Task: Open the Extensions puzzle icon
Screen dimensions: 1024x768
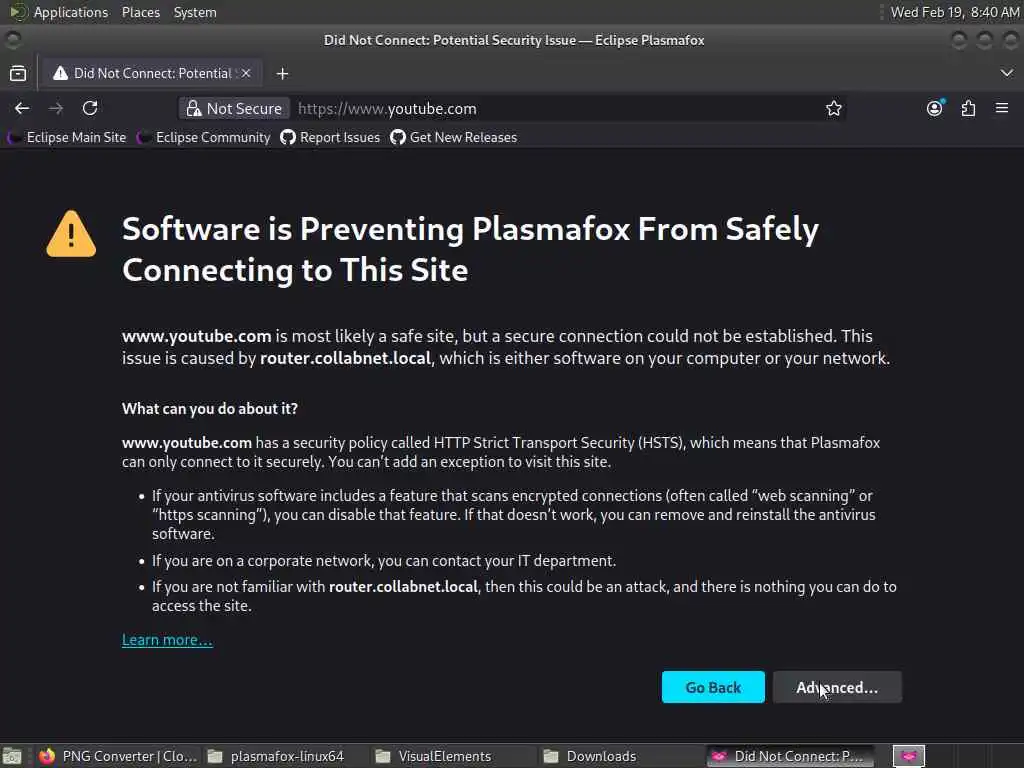Action: pyautogui.click(x=968, y=108)
